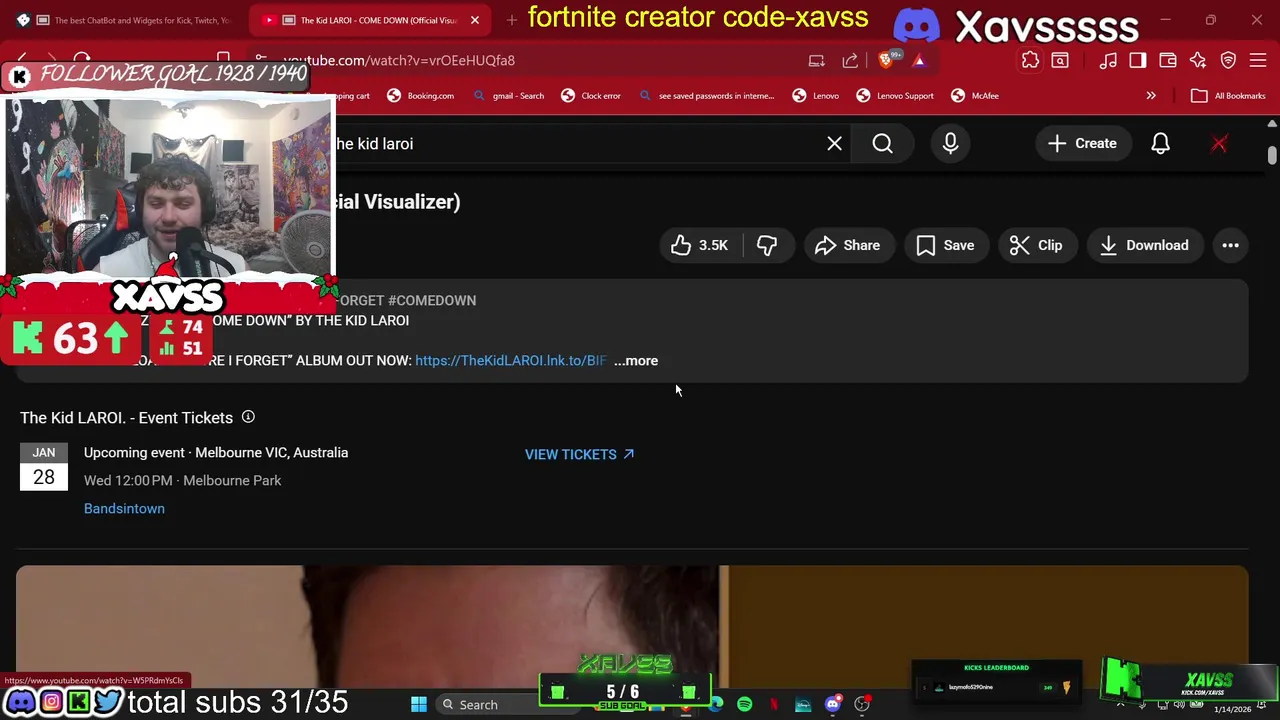Open Booking.com bookmark
Viewport: 1280px width, 720px height.
tap(421, 96)
